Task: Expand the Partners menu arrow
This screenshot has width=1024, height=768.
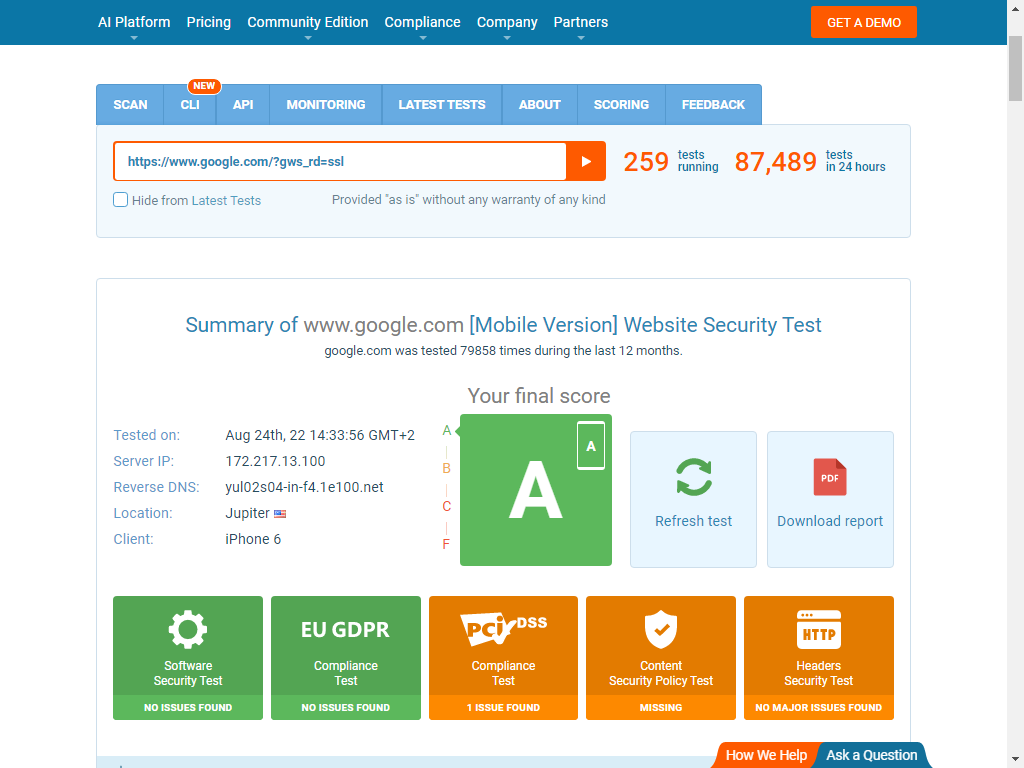Action: tap(581, 38)
